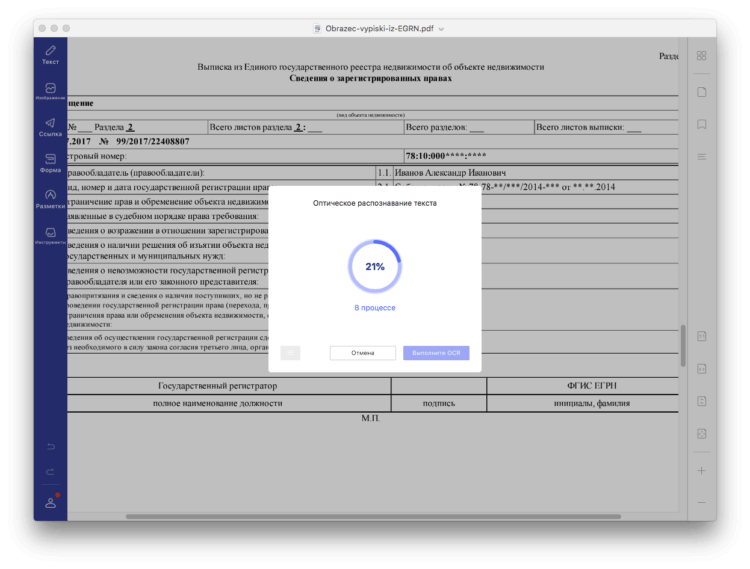Open the outline list icon on right

tap(702, 157)
